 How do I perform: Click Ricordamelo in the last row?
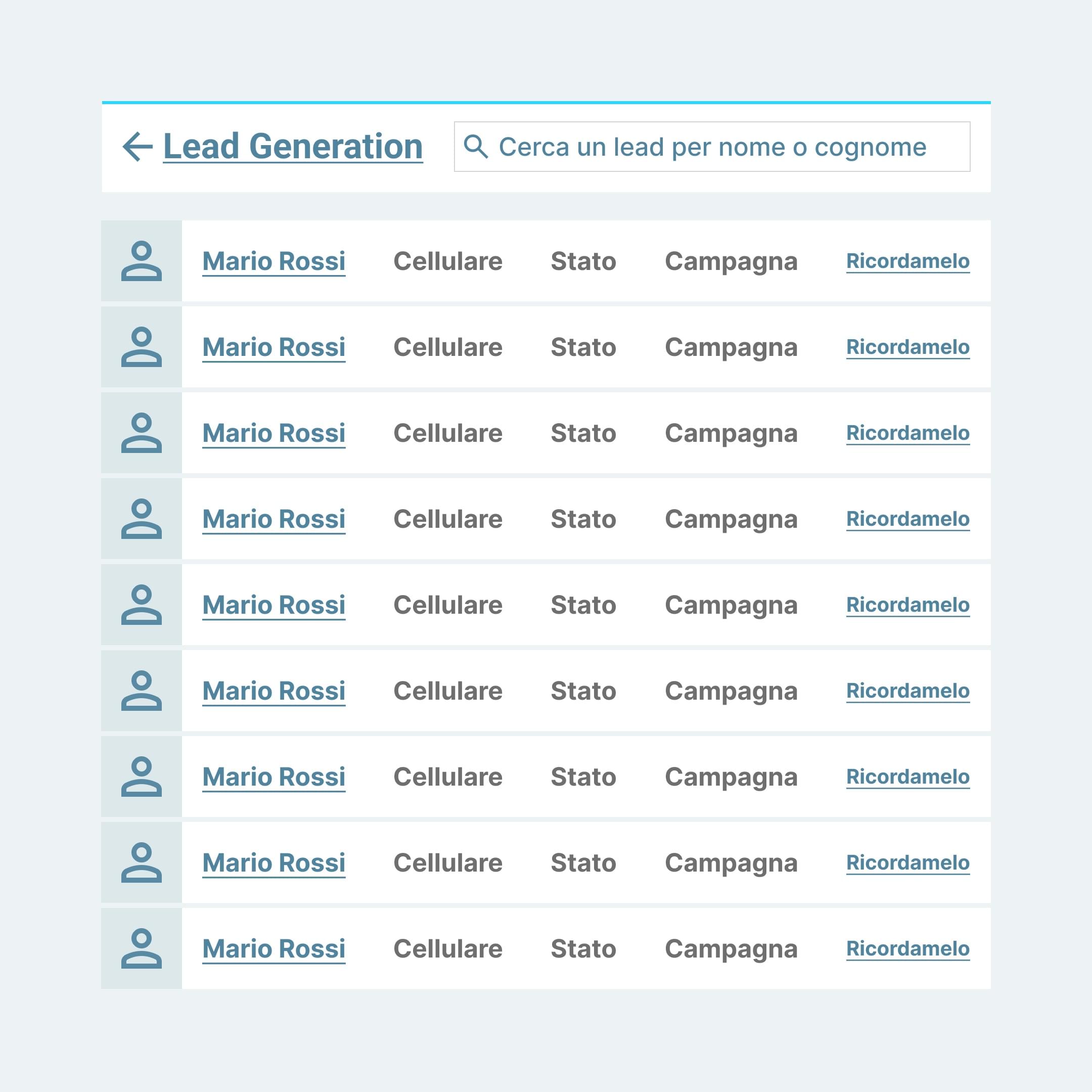click(x=908, y=948)
